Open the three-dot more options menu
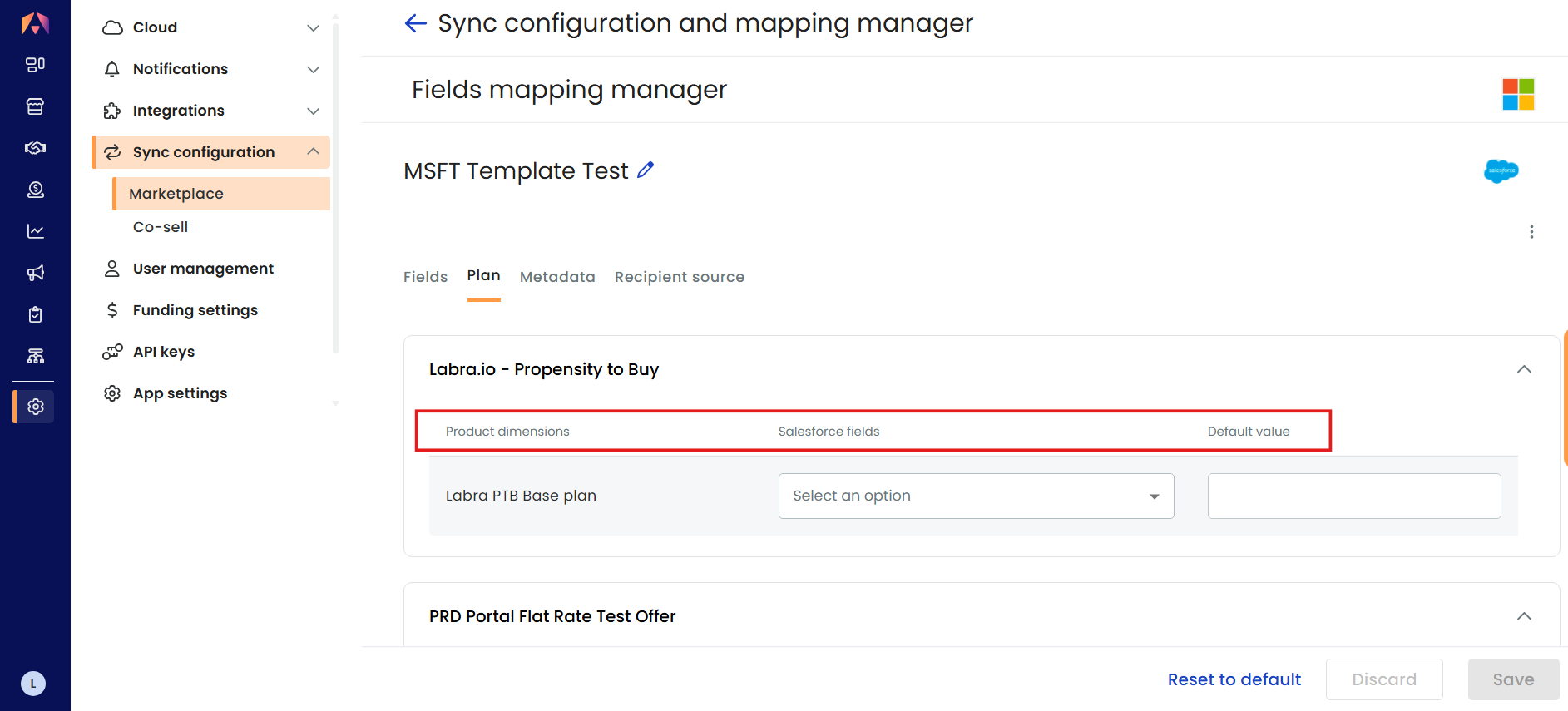 1531,232
